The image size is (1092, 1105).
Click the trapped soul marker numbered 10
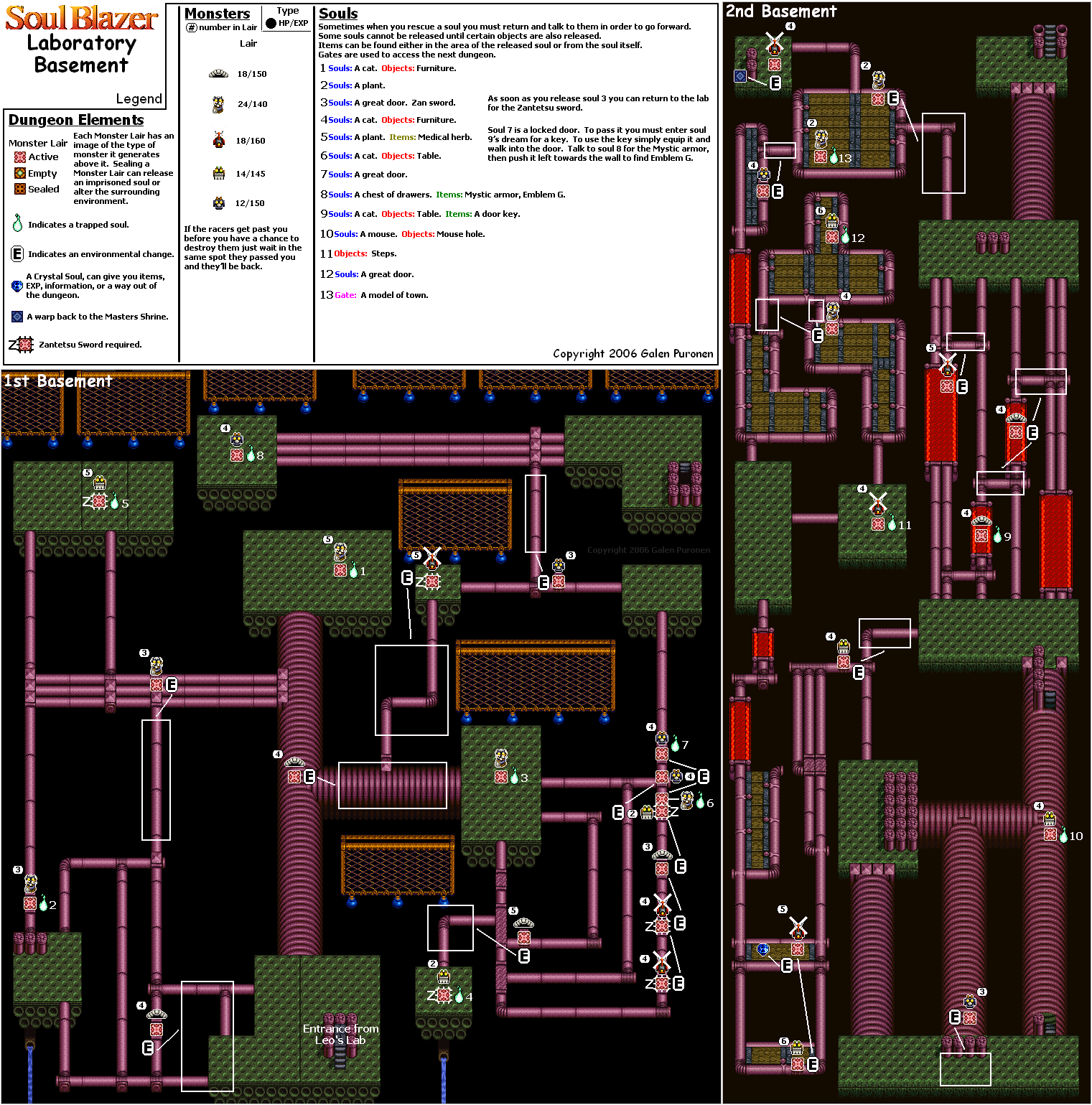(1063, 835)
